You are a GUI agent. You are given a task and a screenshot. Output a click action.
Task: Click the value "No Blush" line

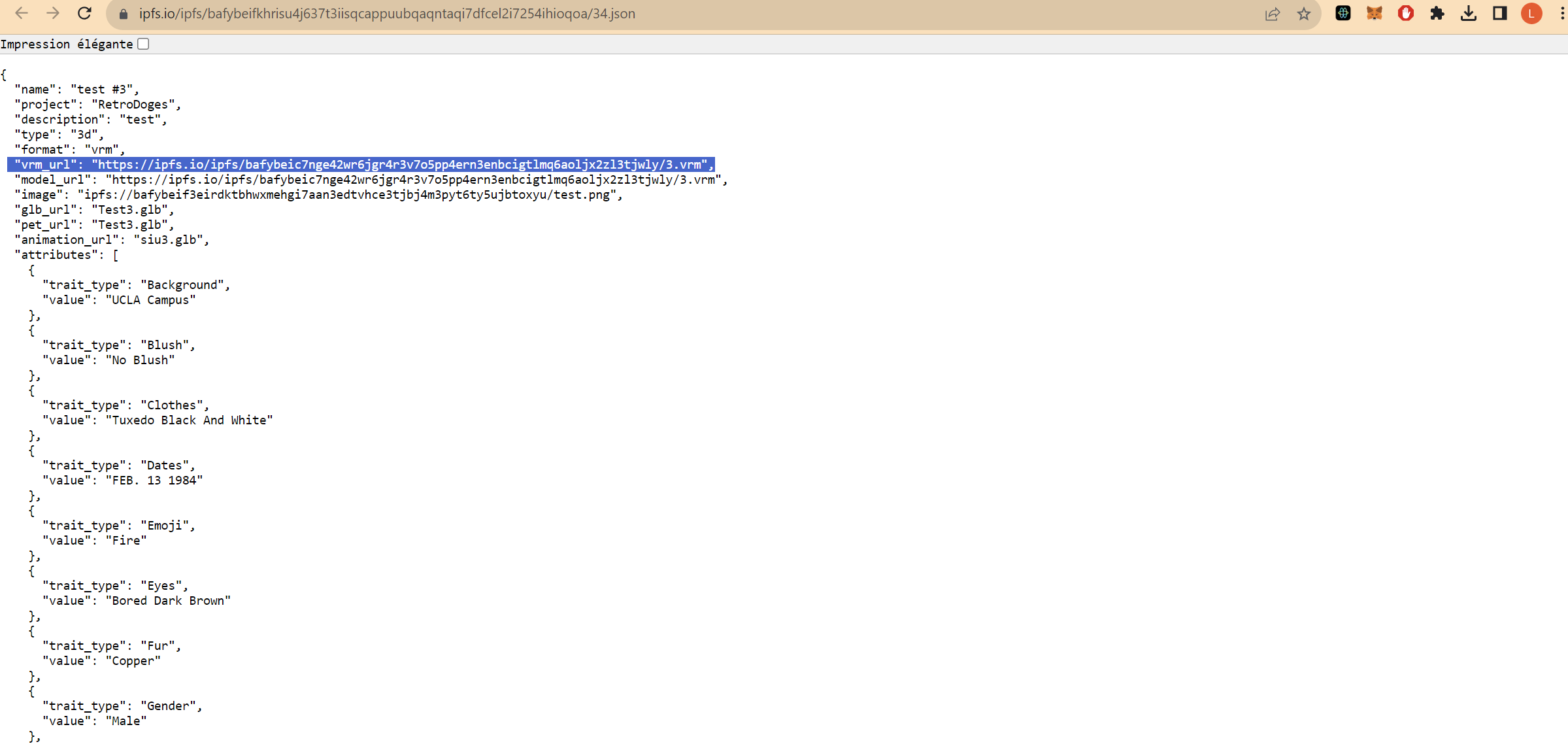click(108, 360)
